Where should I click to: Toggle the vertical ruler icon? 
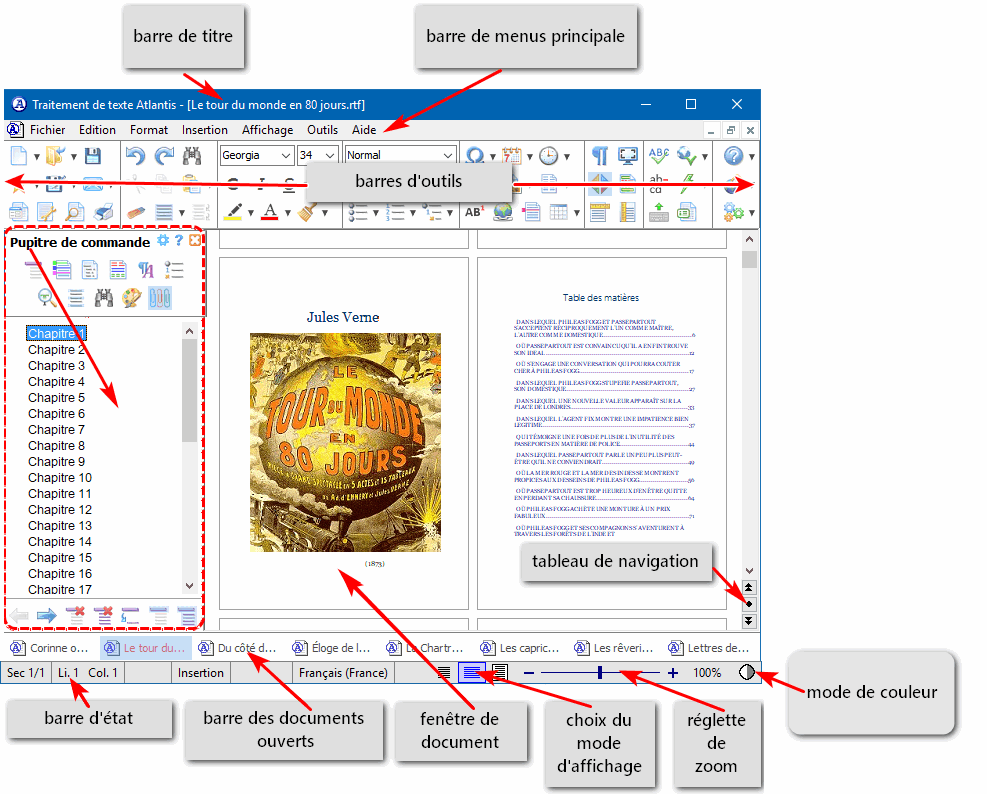[x=628, y=212]
